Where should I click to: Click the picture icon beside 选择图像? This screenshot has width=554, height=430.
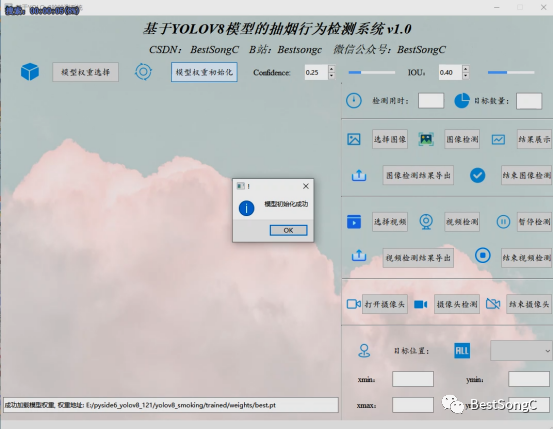354,139
